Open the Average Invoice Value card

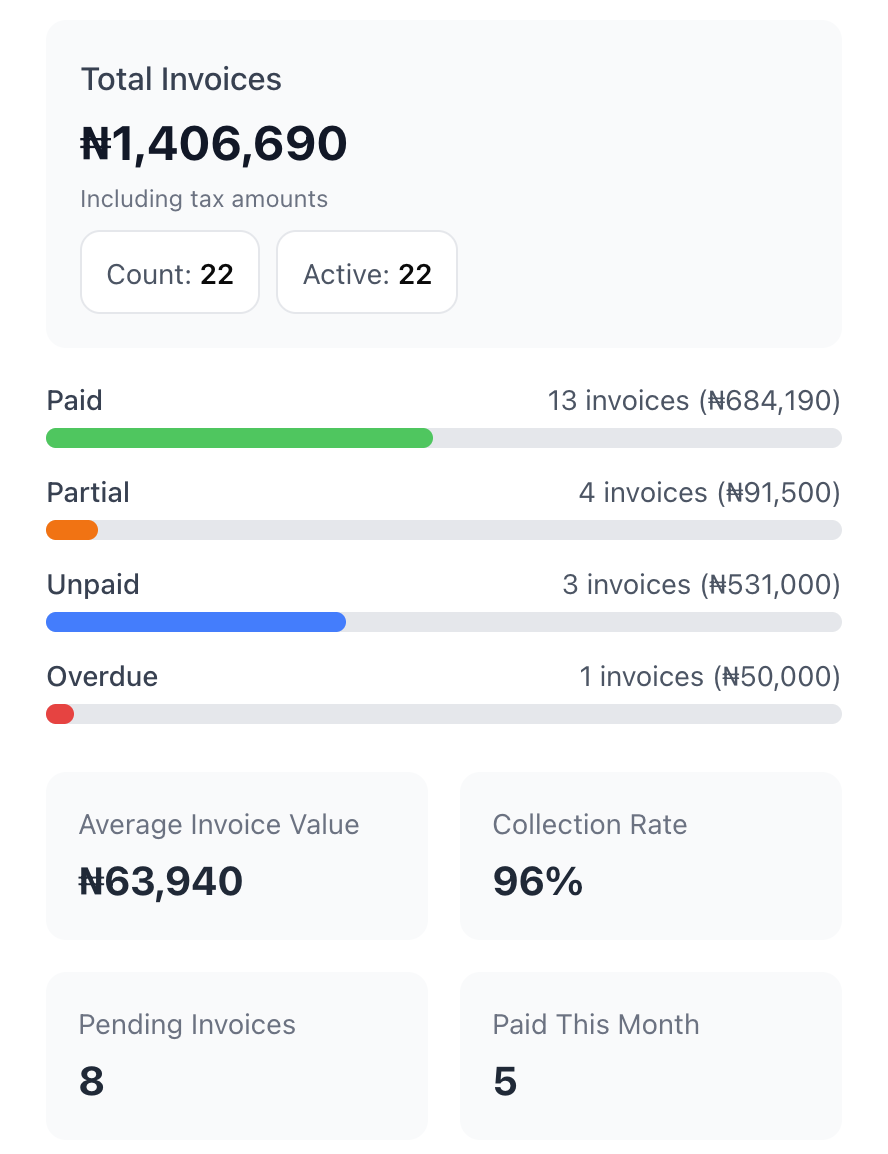(x=237, y=856)
